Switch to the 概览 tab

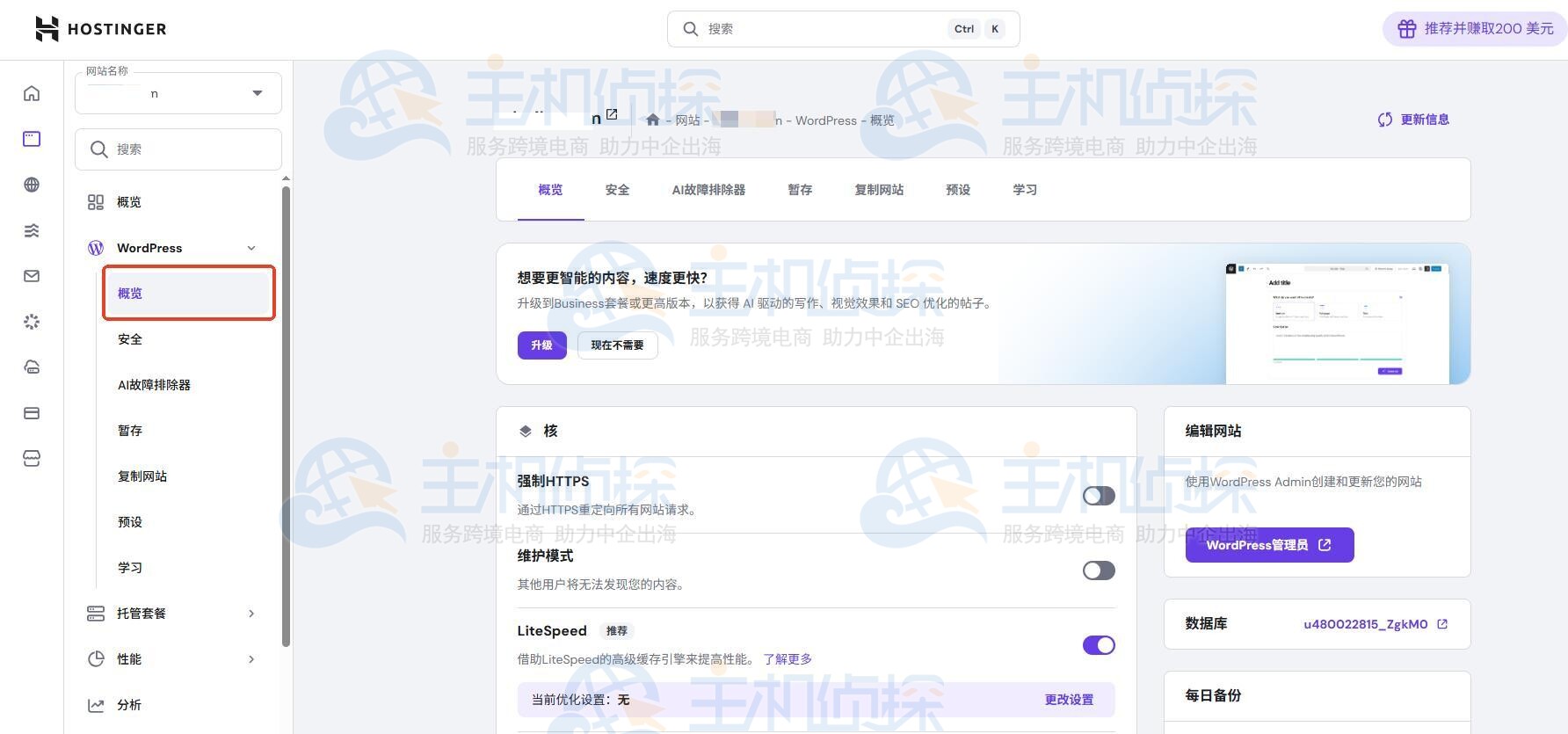click(x=550, y=190)
